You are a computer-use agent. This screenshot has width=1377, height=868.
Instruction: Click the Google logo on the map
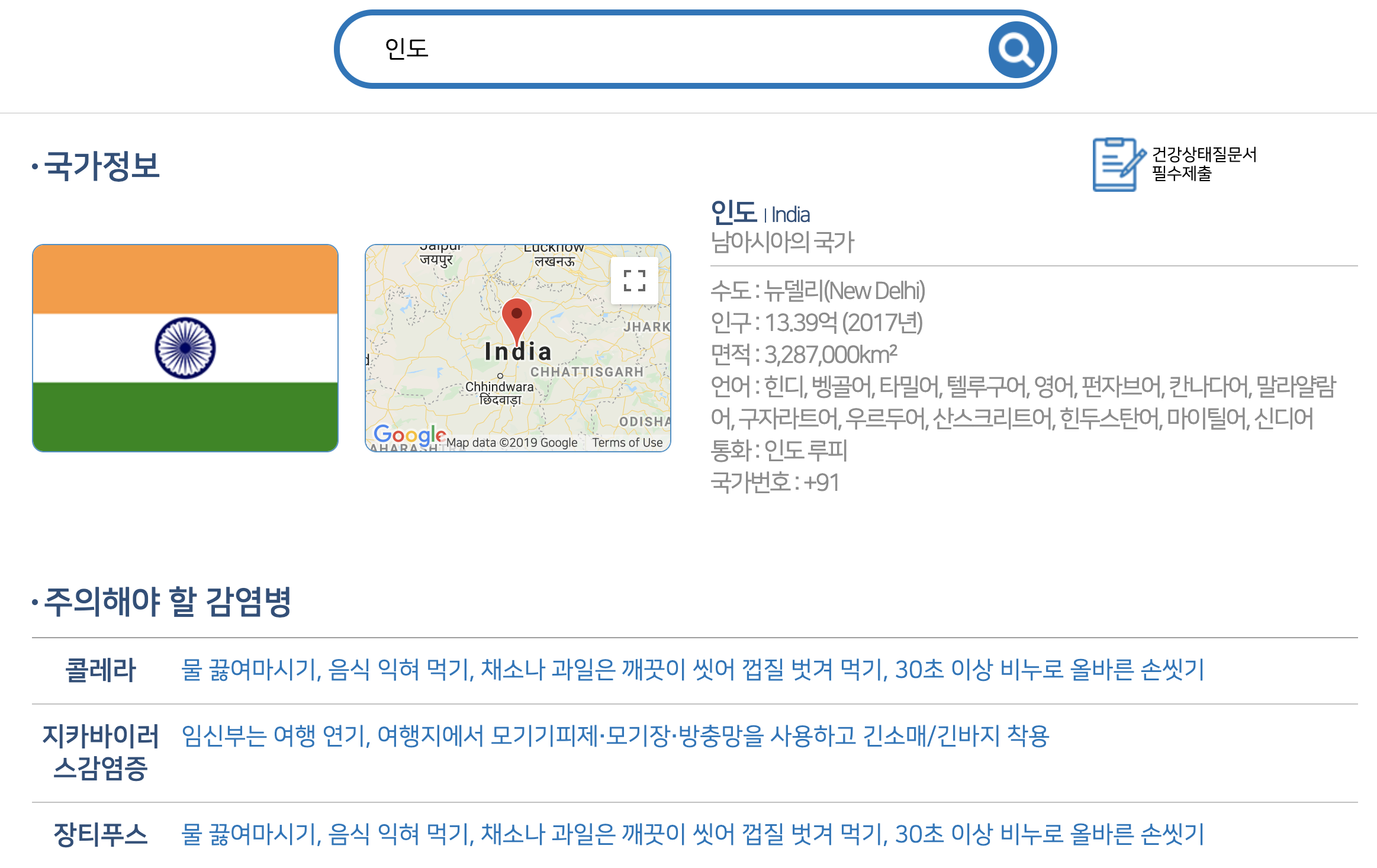click(409, 435)
